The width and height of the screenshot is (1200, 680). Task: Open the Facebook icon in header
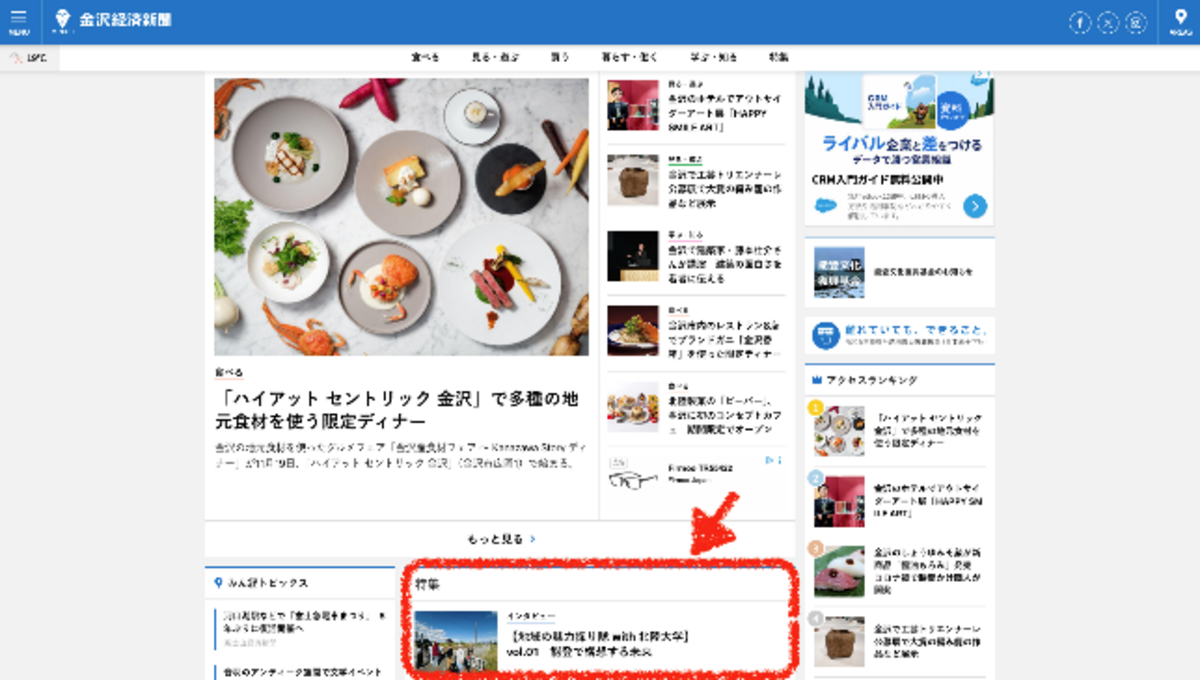[1079, 23]
